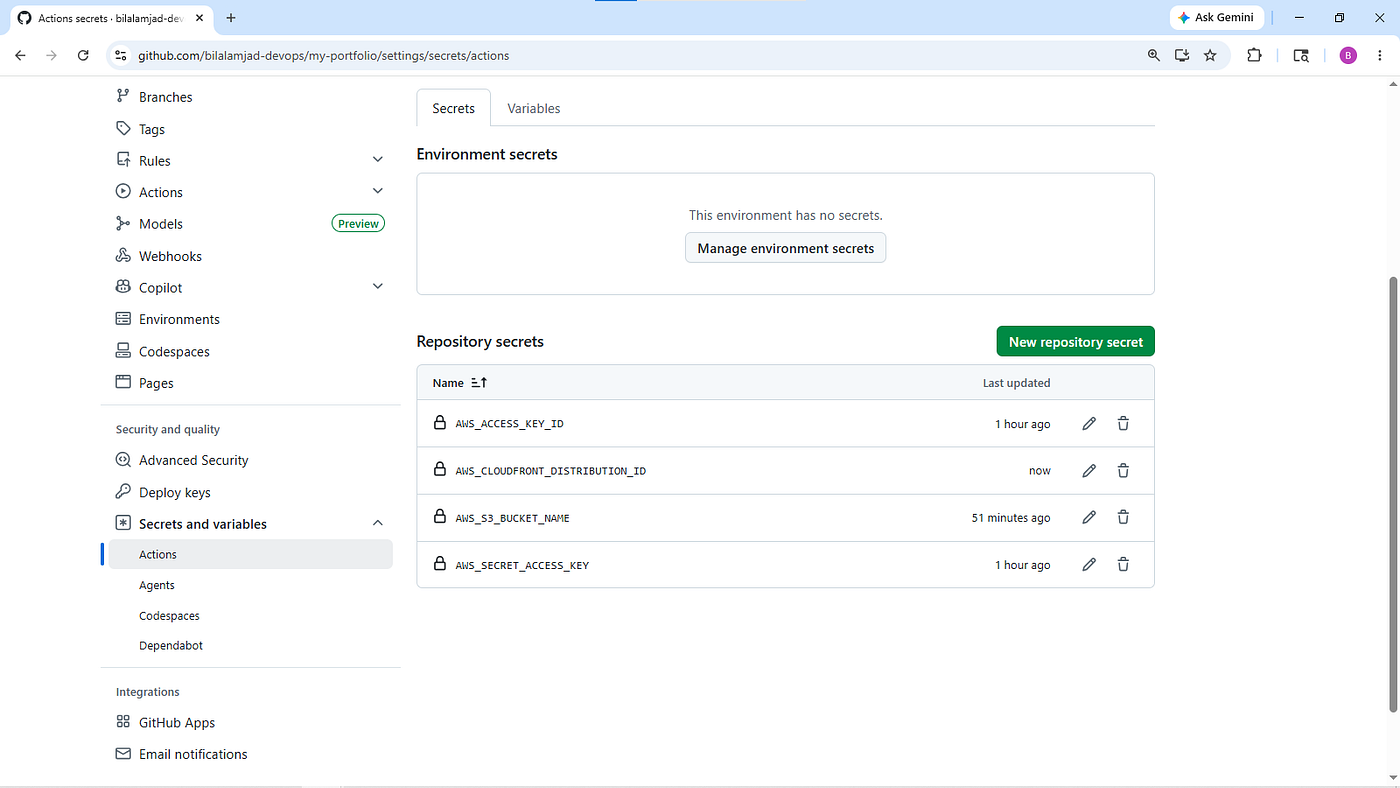Edit the AWS_CLOUDFRONT_DISTRIBUTION_ID secret pencil icon
Image resolution: width=1400 pixels, height=788 pixels.
[x=1089, y=471]
